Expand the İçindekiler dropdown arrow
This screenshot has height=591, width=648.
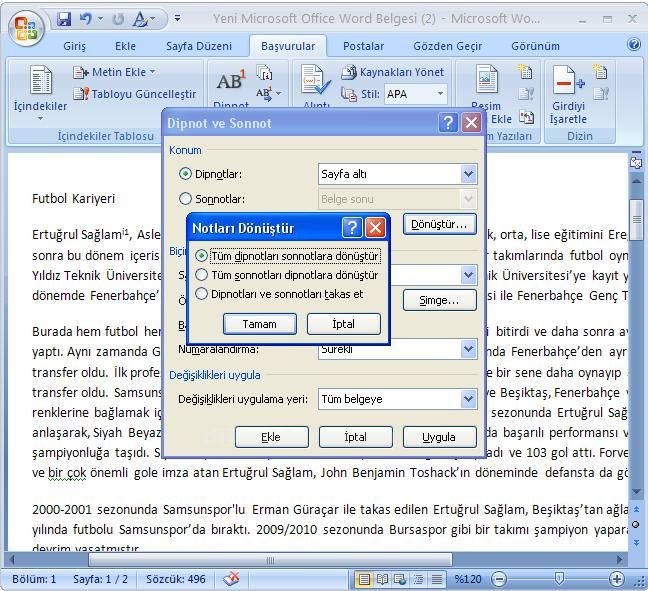pos(40,119)
